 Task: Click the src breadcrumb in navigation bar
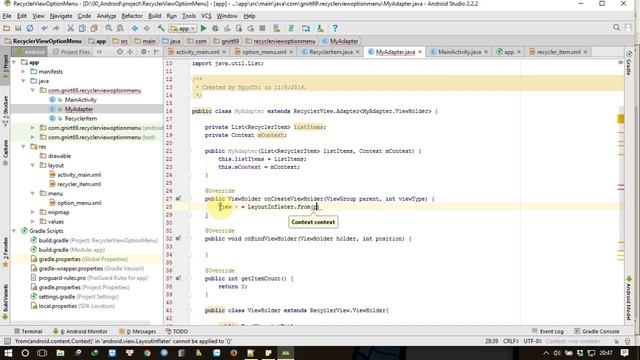[x=121, y=41]
